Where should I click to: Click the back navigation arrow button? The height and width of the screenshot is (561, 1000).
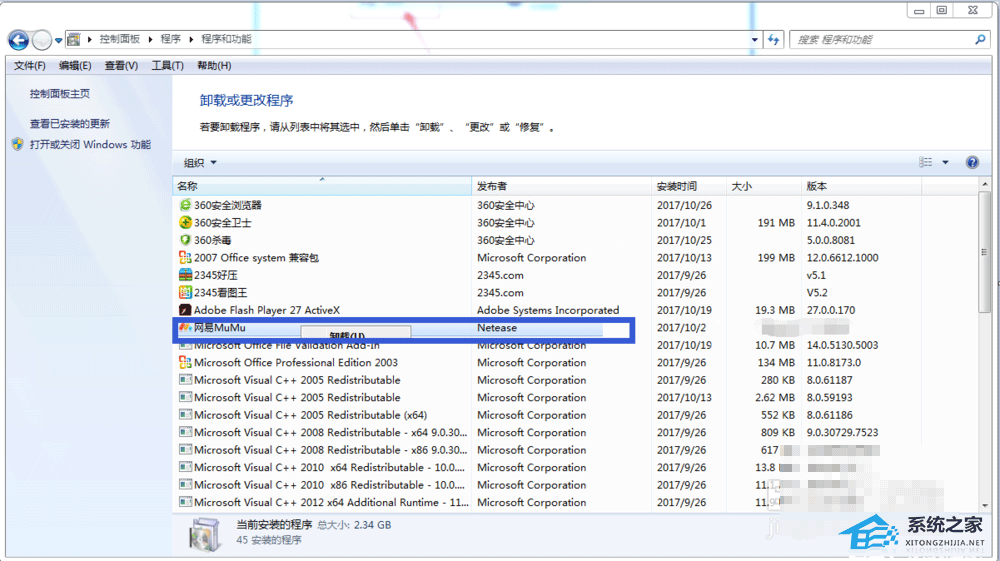19,40
